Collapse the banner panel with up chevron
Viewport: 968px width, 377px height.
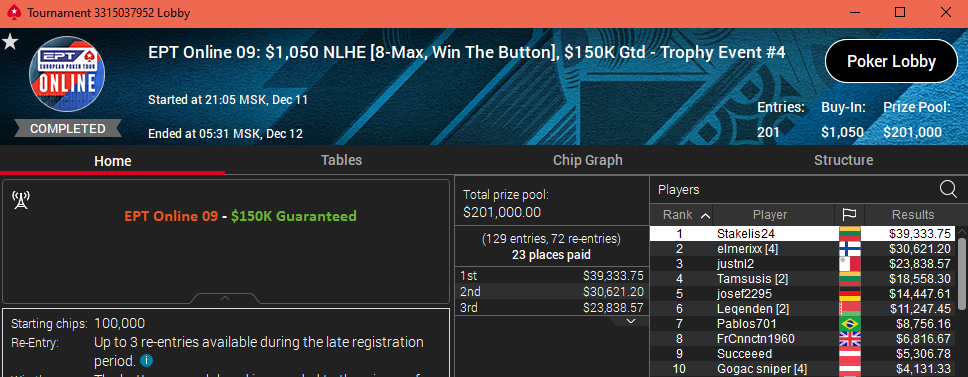click(225, 298)
